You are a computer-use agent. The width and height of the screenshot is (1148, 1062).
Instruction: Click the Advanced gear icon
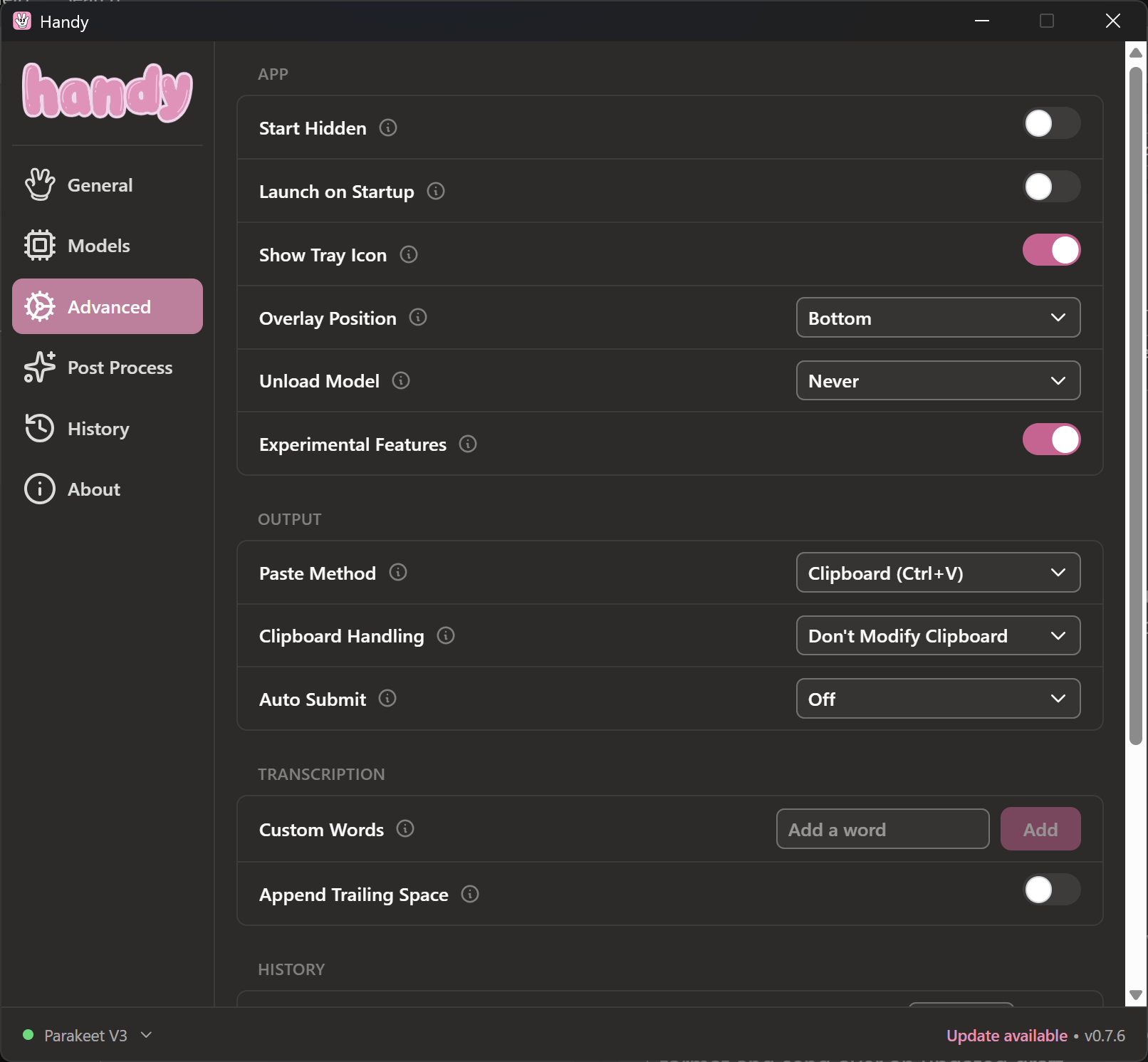pyautogui.click(x=40, y=306)
